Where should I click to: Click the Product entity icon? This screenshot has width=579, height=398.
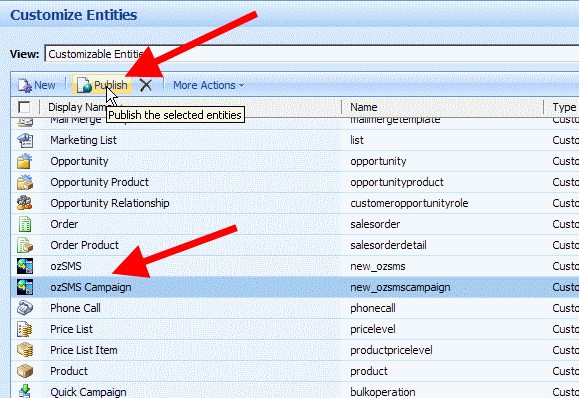tap(25, 371)
